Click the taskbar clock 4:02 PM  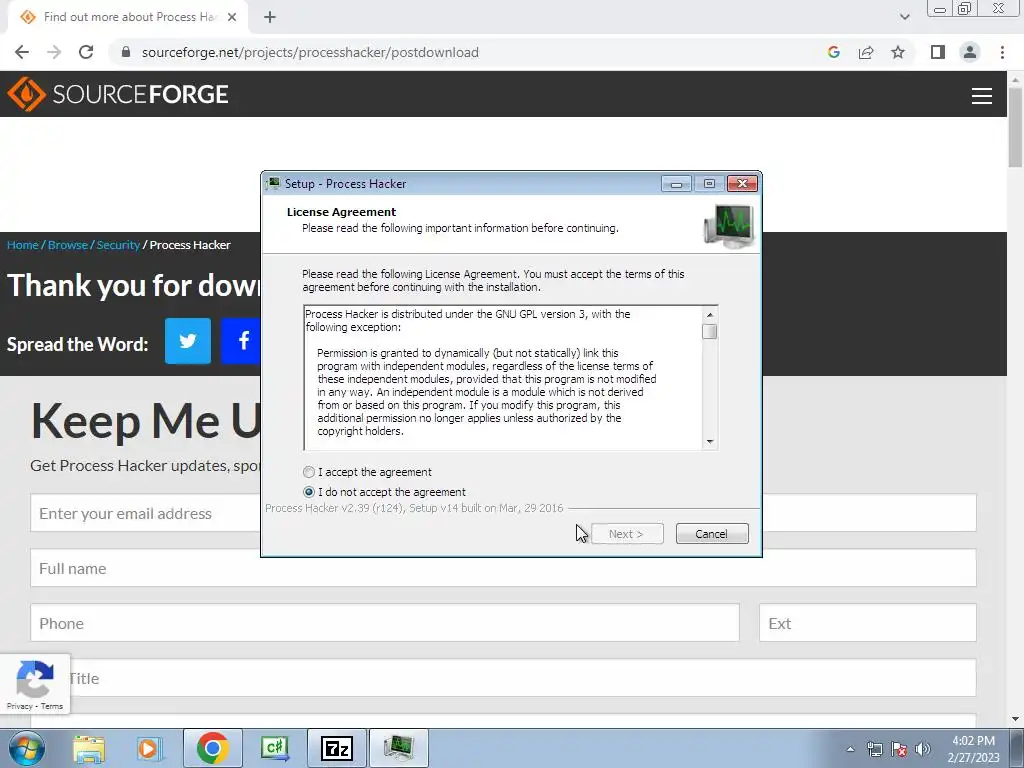974,741
